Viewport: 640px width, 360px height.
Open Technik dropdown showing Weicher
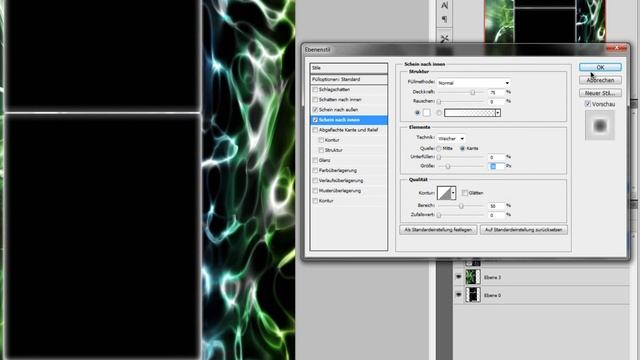451,139
